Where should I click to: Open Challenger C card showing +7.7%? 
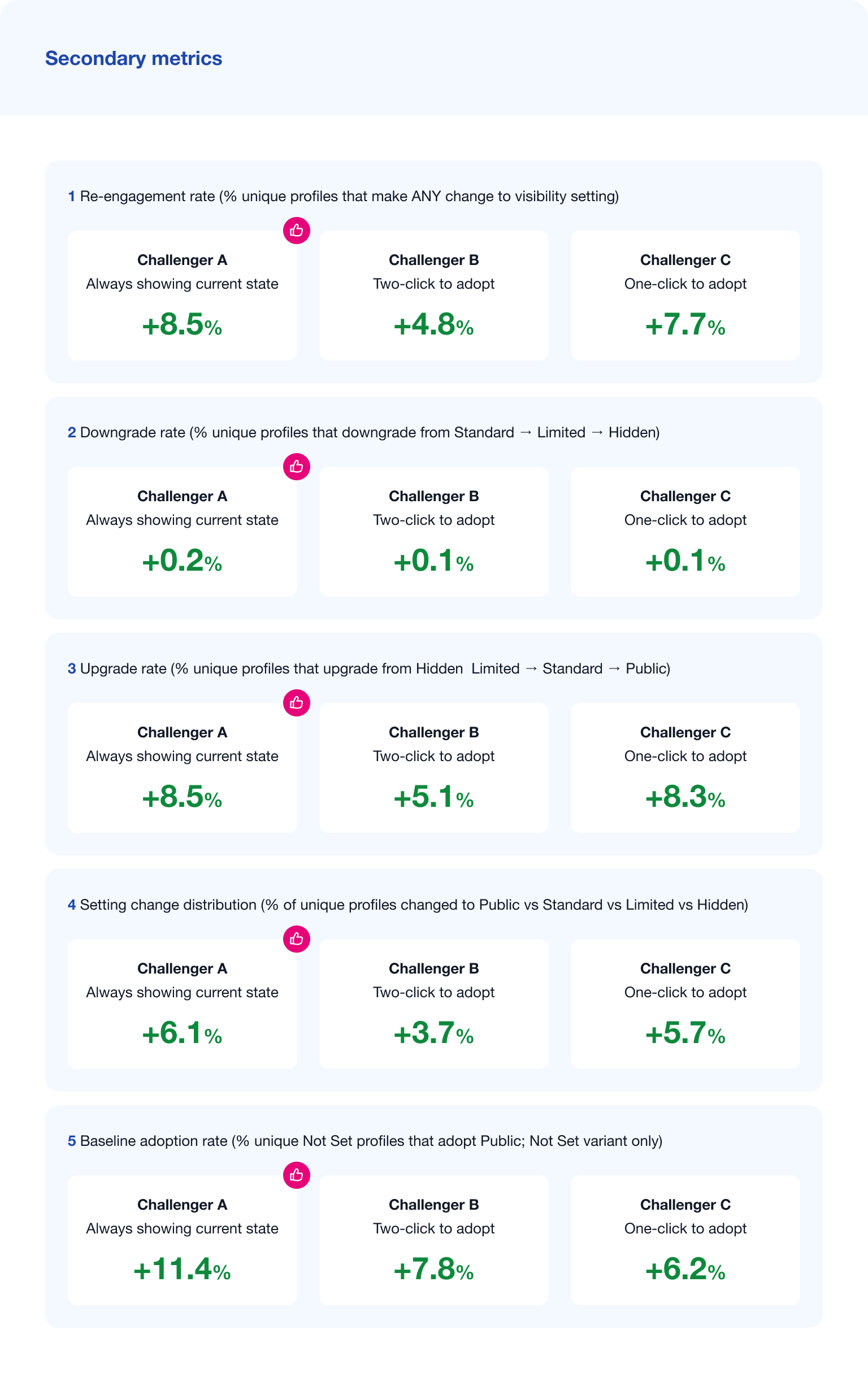click(685, 296)
